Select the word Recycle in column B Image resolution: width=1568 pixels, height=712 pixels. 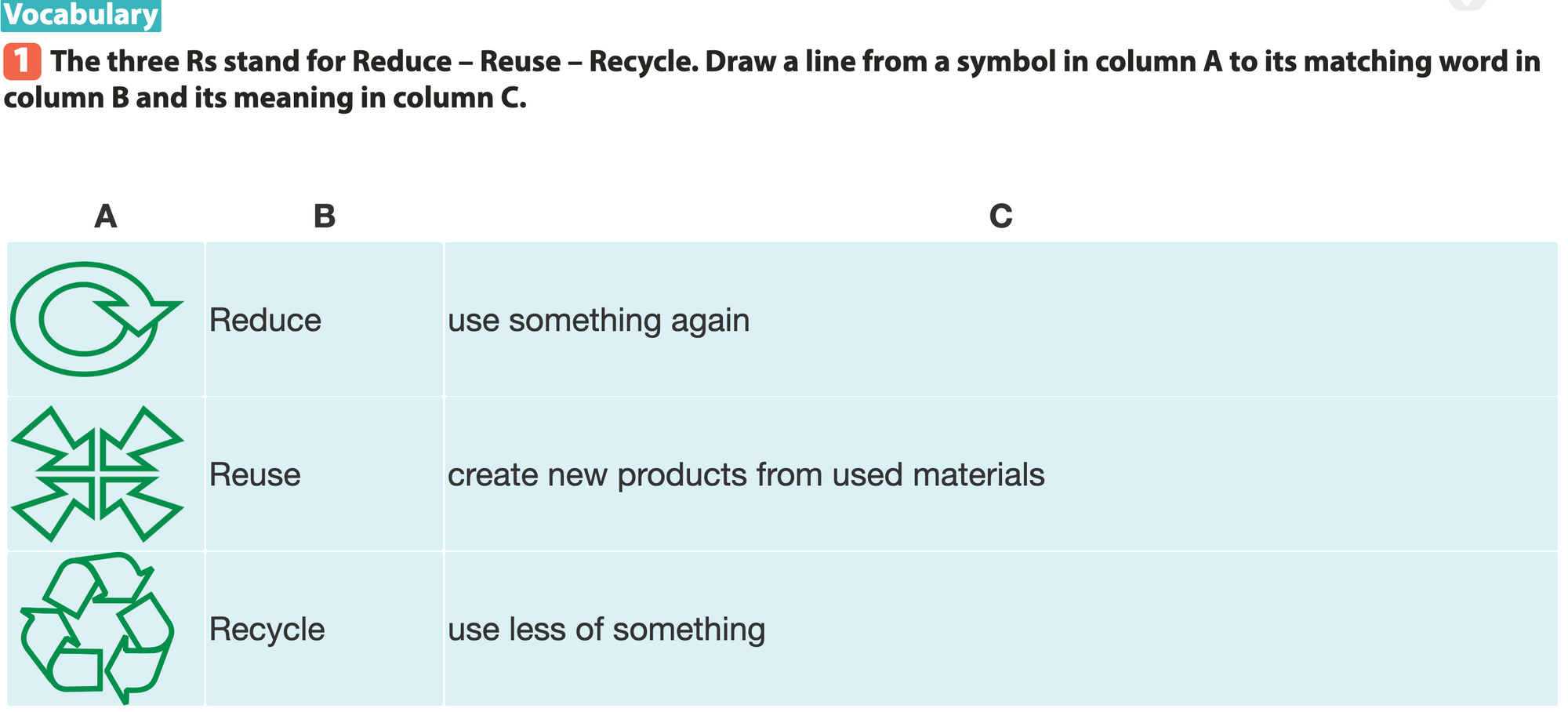pyautogui.click(x=267, y=629)
